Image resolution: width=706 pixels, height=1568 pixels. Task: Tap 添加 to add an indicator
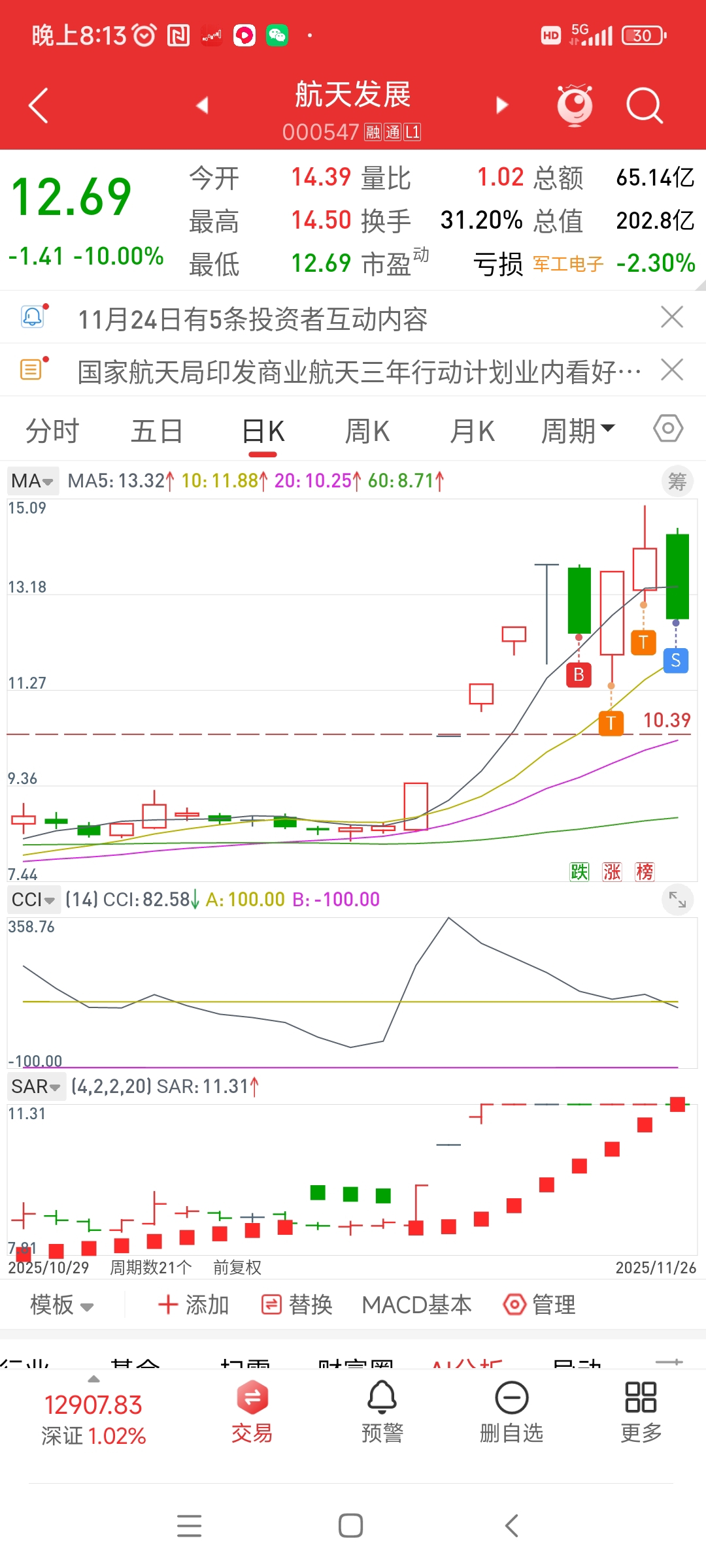(193, 1305)
